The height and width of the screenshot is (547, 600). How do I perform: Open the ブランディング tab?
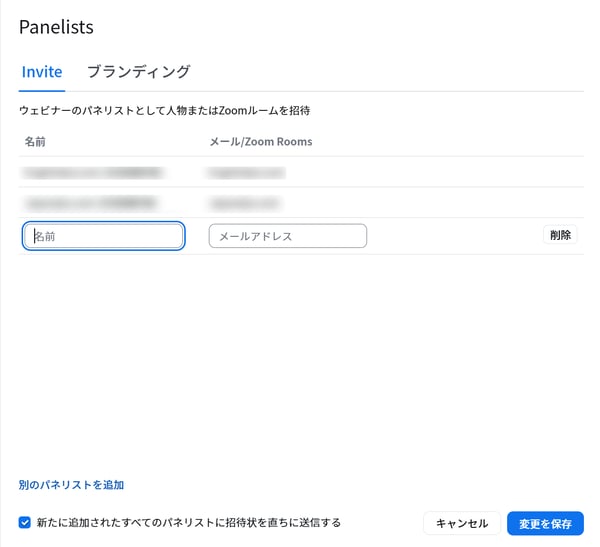coord(138,72)
